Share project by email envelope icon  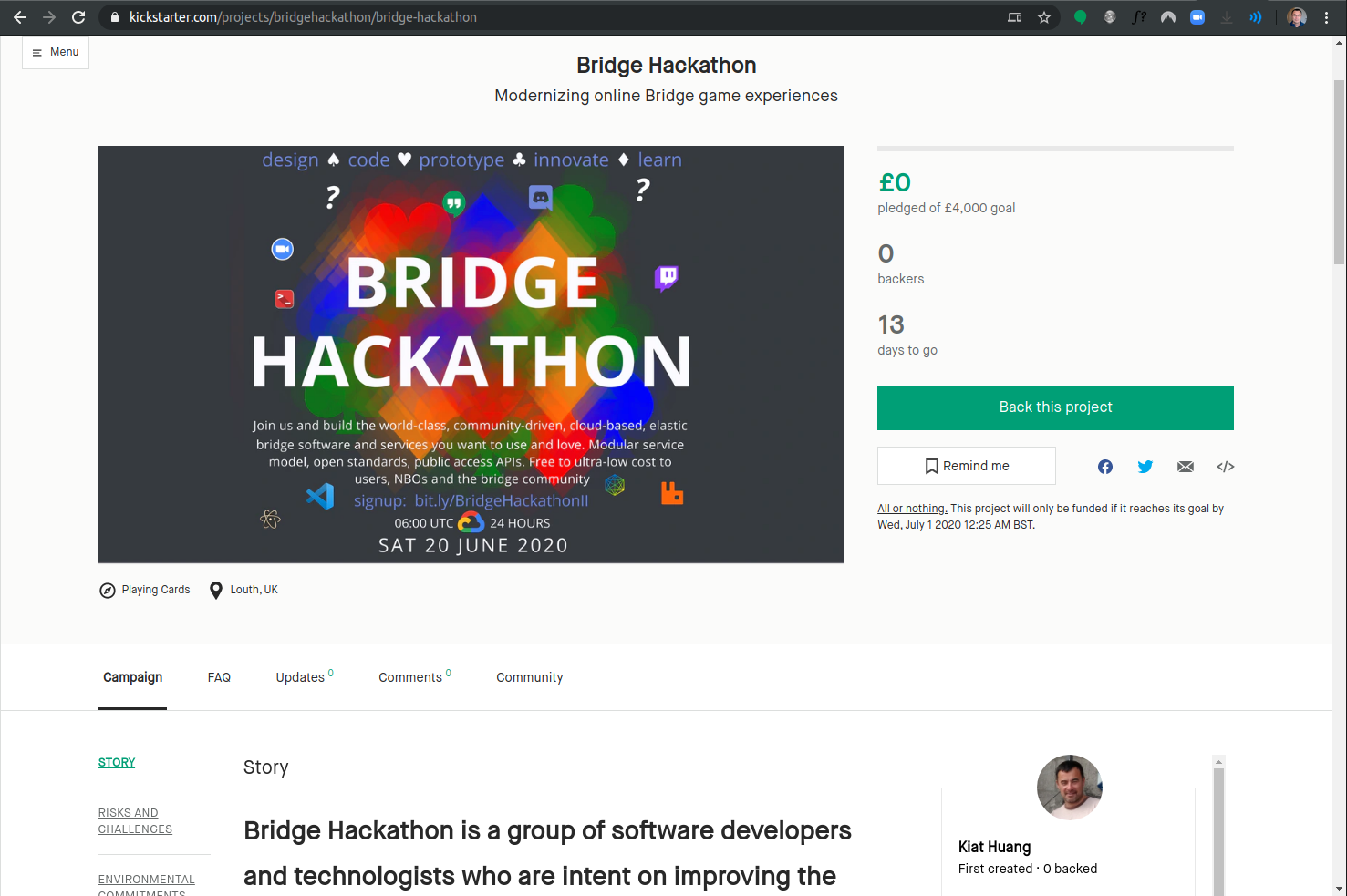[1186, 467]
